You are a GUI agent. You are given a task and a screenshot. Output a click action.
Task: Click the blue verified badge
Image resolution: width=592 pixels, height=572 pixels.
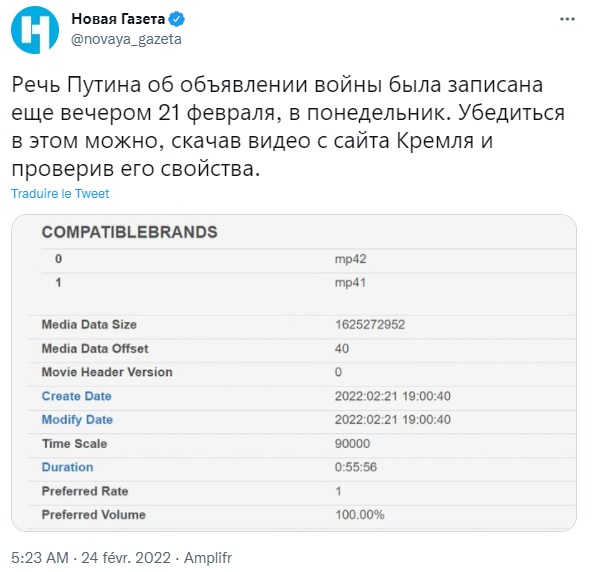point(176,19)
